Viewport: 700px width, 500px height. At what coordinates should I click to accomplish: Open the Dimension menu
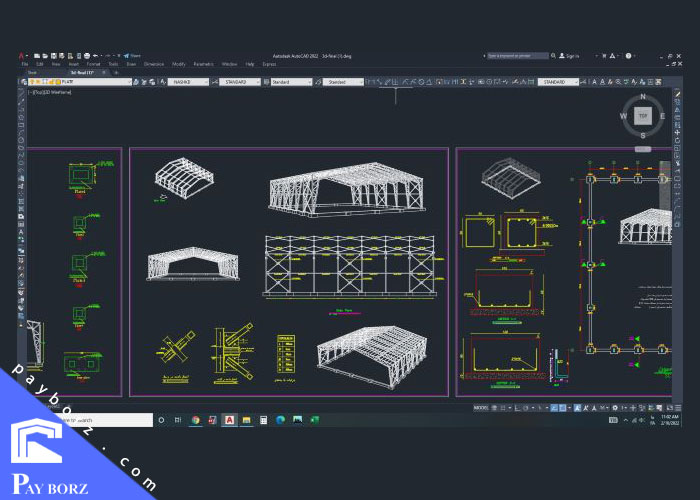(x=153, y=64)
